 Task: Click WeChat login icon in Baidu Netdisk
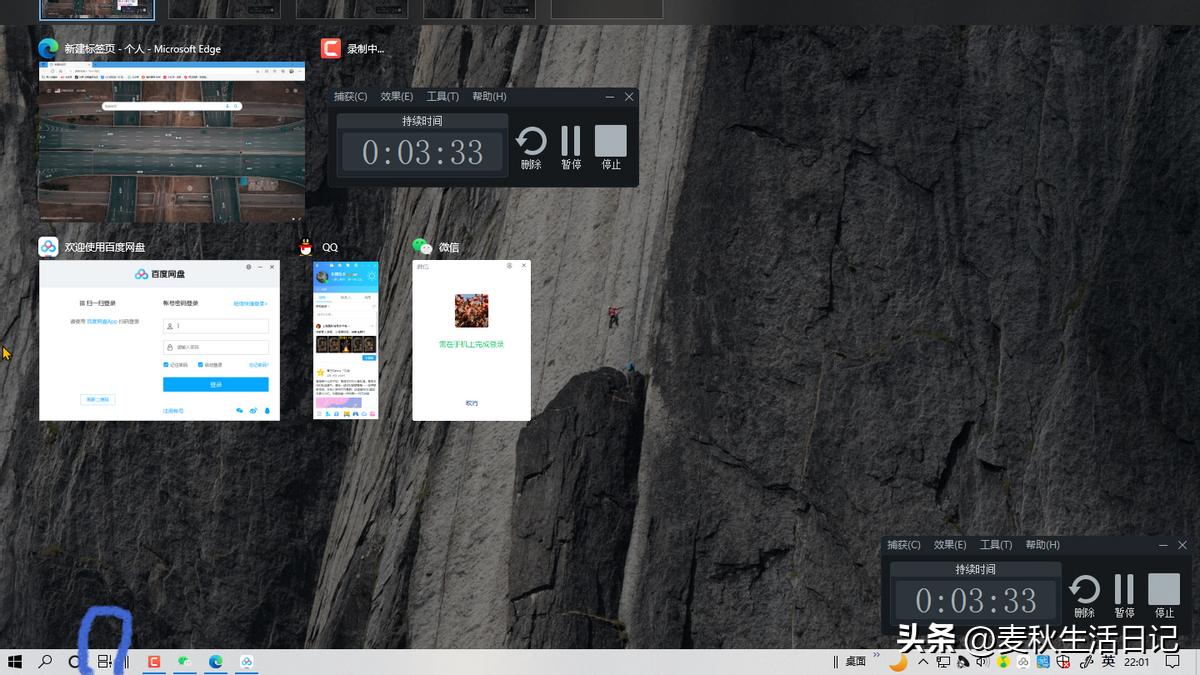pos(239,410)
